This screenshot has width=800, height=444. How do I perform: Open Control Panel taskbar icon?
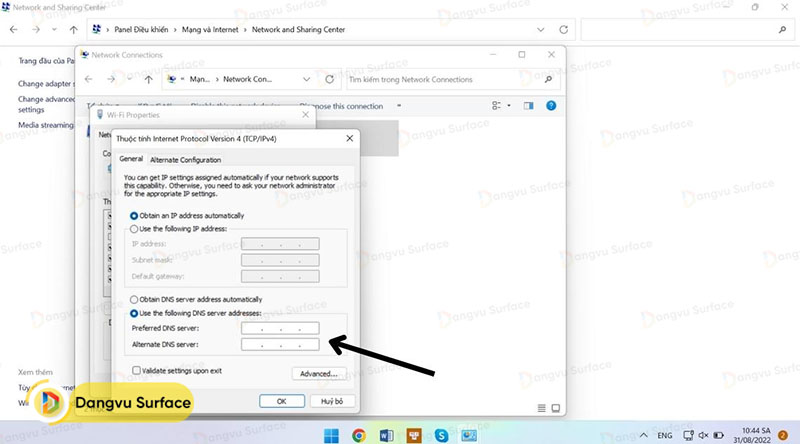469,435
